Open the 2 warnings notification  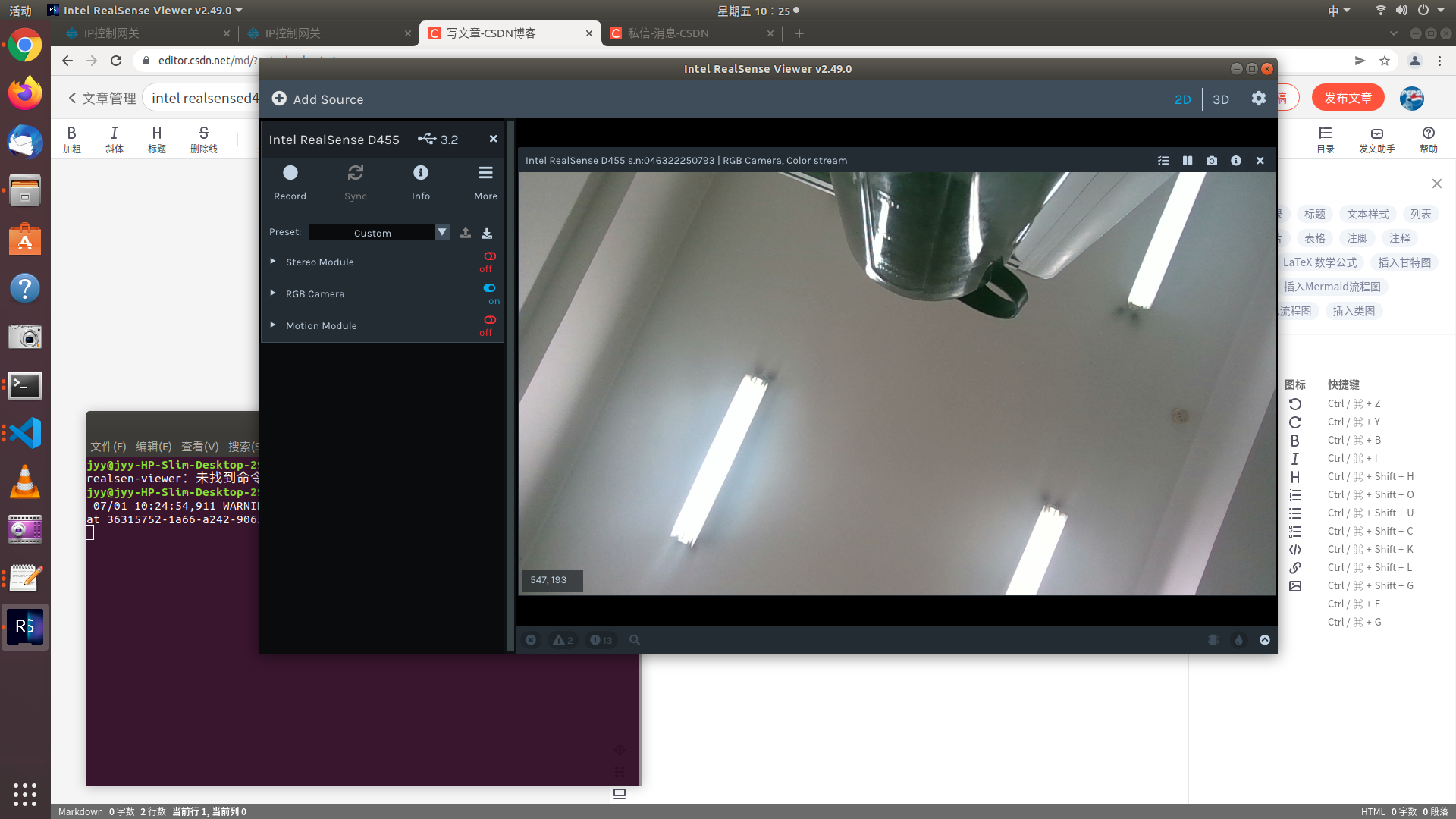(x=563, y=639)
